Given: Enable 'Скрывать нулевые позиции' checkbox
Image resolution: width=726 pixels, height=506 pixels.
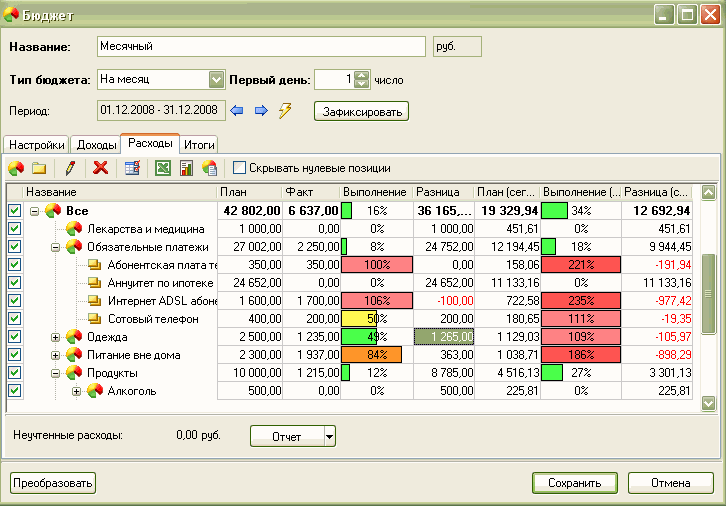Looking at the screenshot, I should pos(239,168).
